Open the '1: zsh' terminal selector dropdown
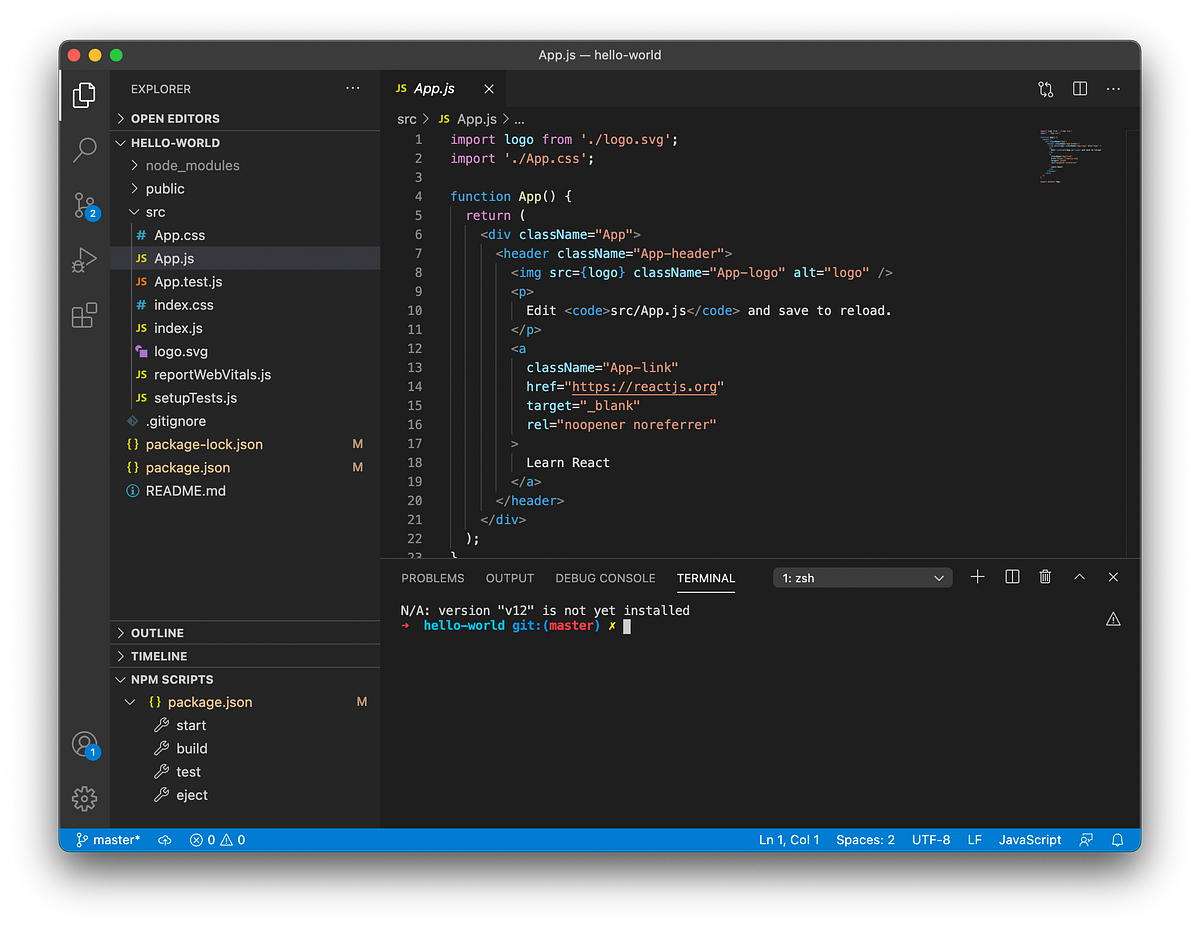1200x930 pixels. coord(862,577)
